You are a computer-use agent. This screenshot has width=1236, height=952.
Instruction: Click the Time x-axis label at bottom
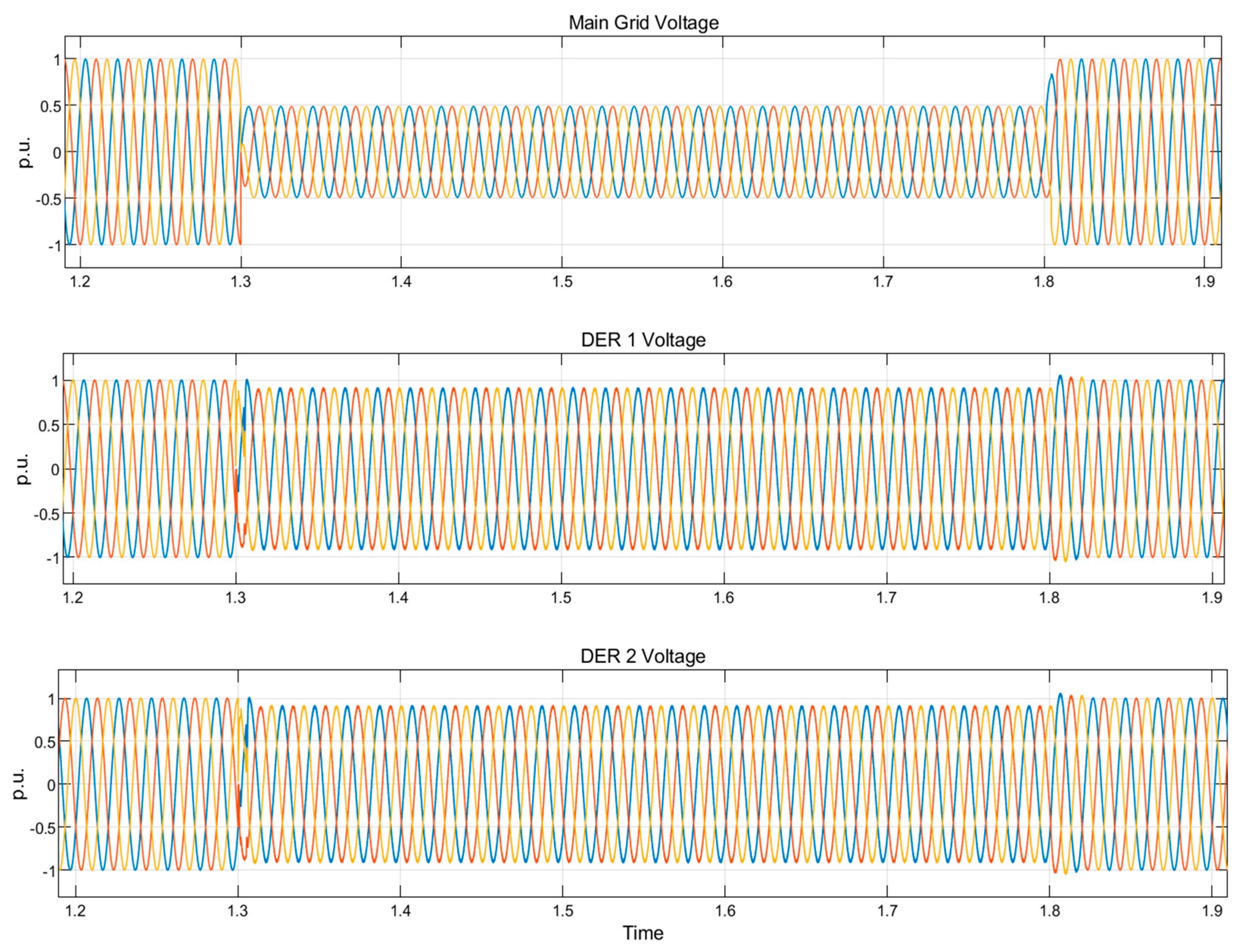point(643,933)
